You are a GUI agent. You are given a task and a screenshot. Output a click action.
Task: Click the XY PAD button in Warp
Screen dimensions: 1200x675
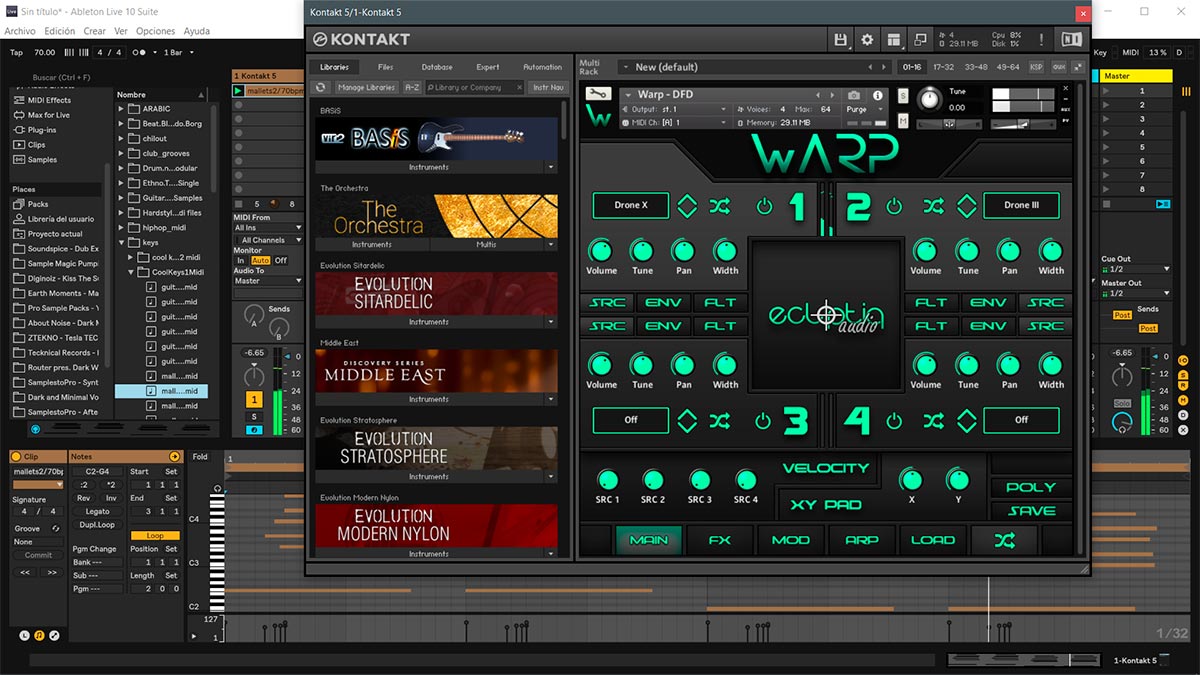[826, 505]
